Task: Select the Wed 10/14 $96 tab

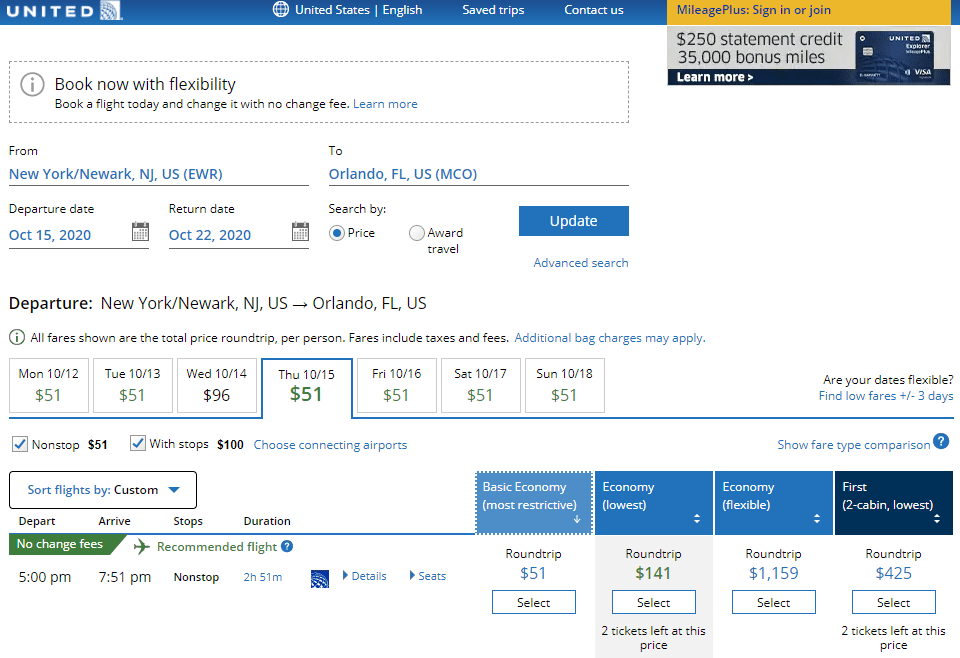Action: tap(217, 385)
